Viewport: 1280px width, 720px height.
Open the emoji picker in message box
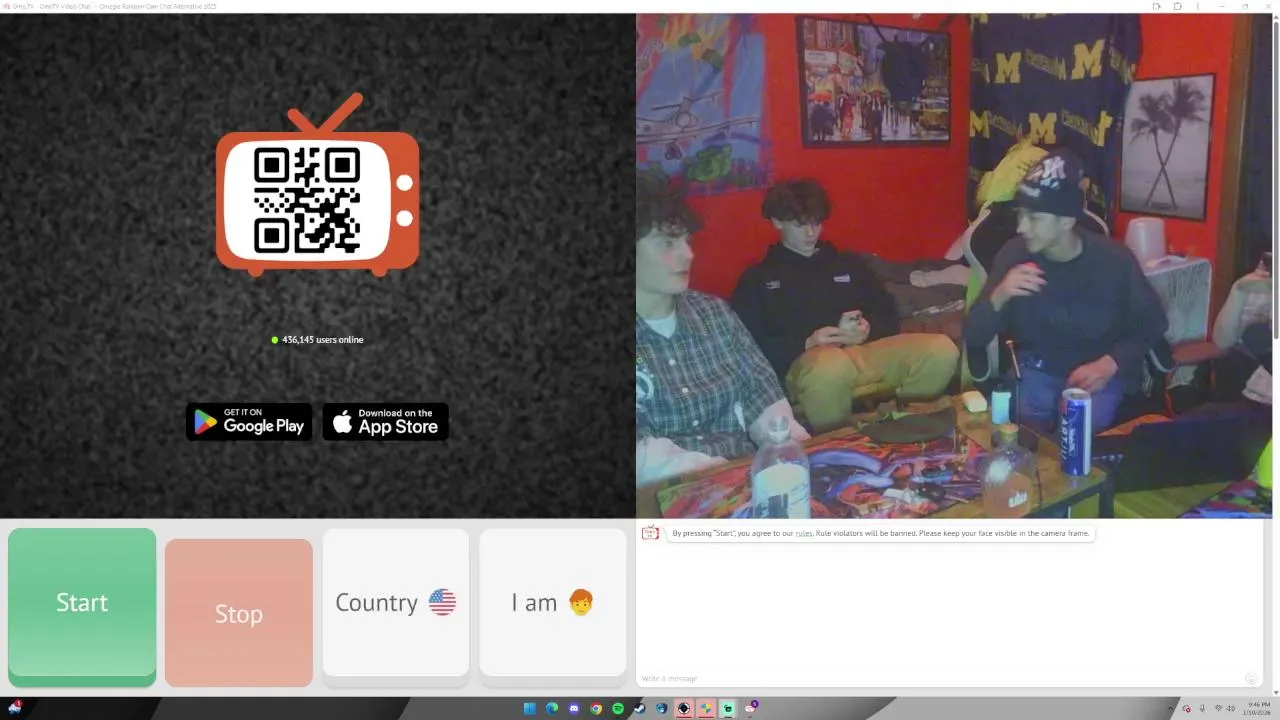coord(1250,679)
